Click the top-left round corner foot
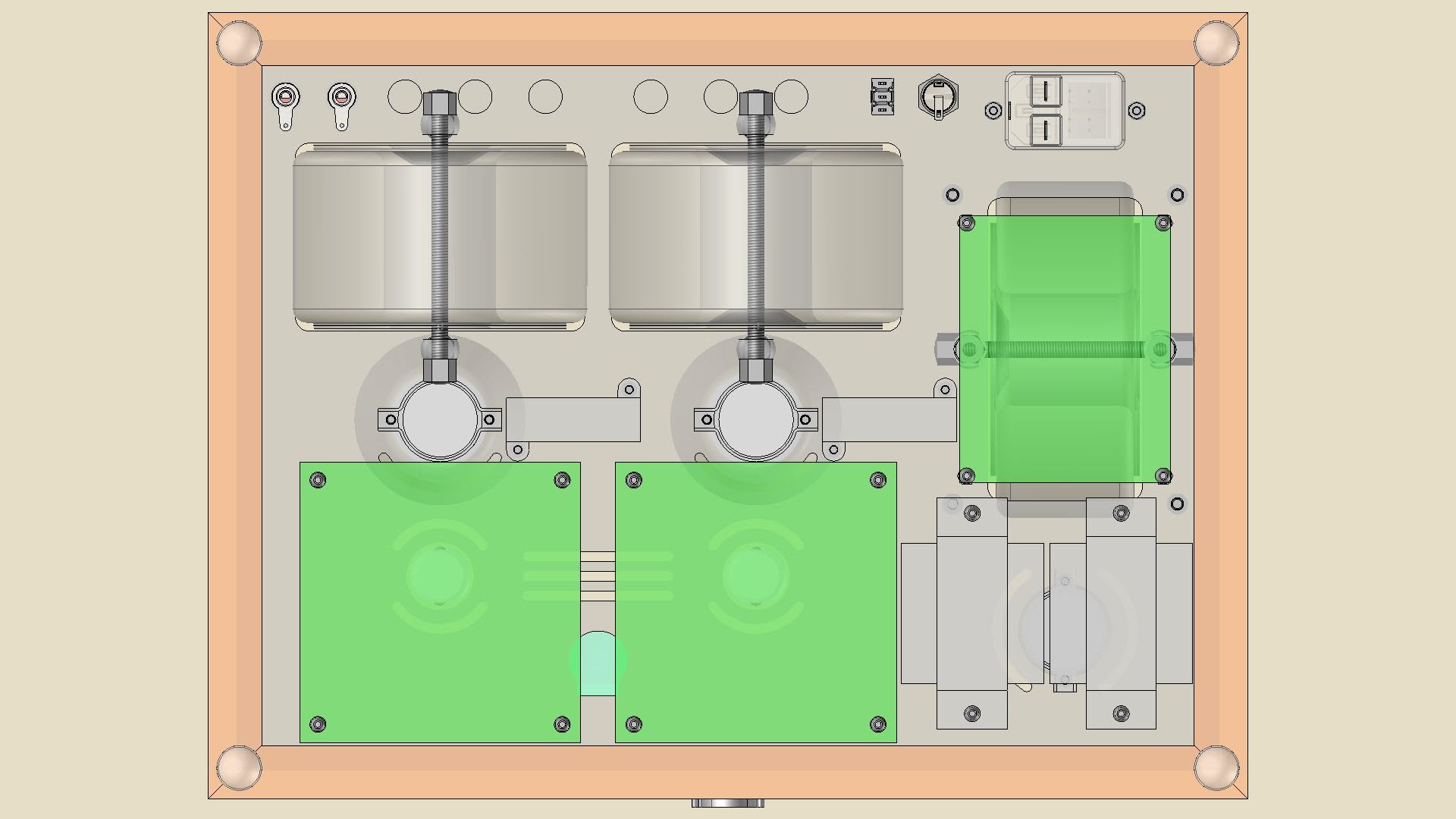The height and width of the screenshot is (819, 1456). [x=238, y=42]
